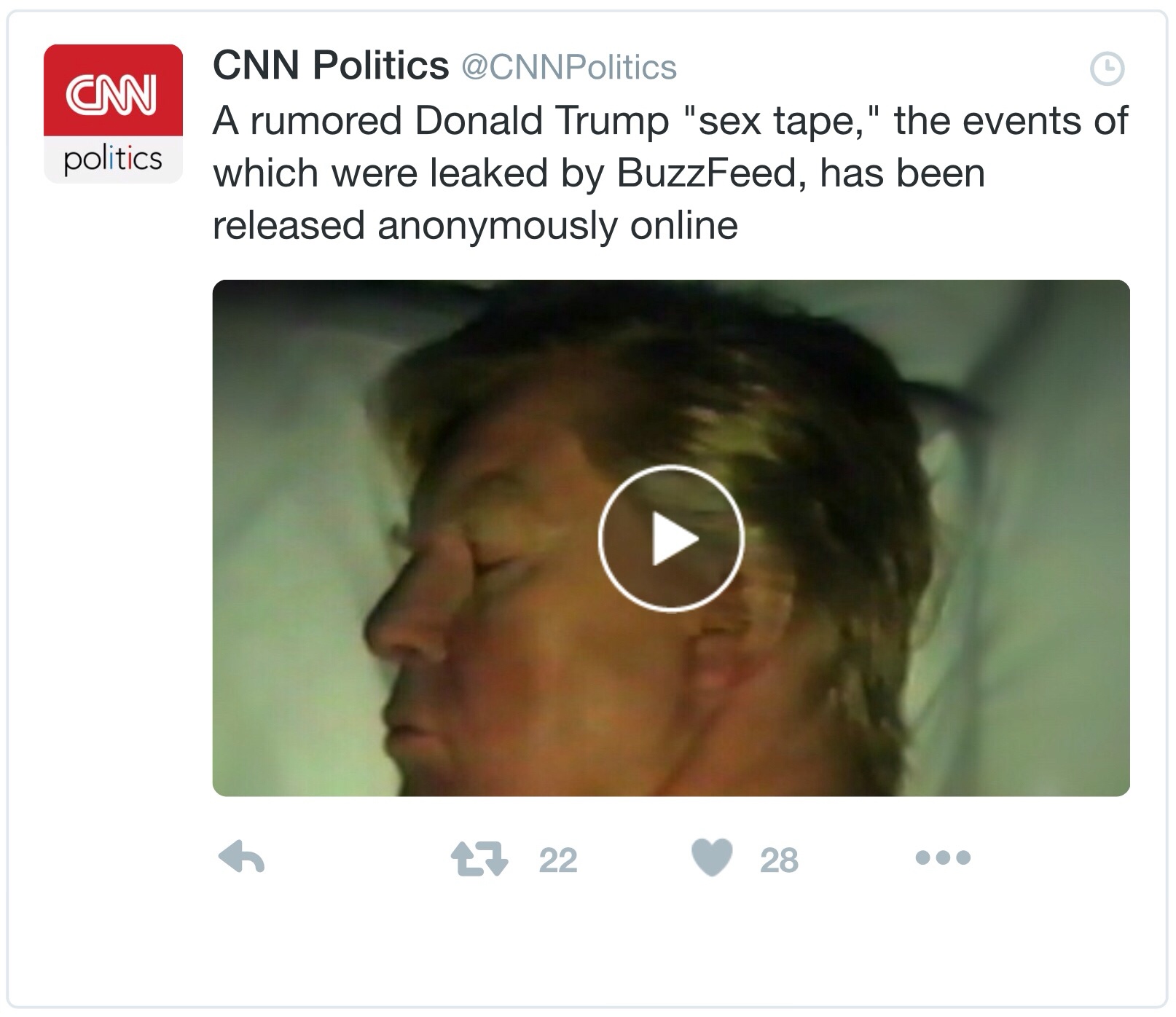This screenshot has height=1017, width=1176.
Task: Click the reply arrow icon
Action: point(241,857)
